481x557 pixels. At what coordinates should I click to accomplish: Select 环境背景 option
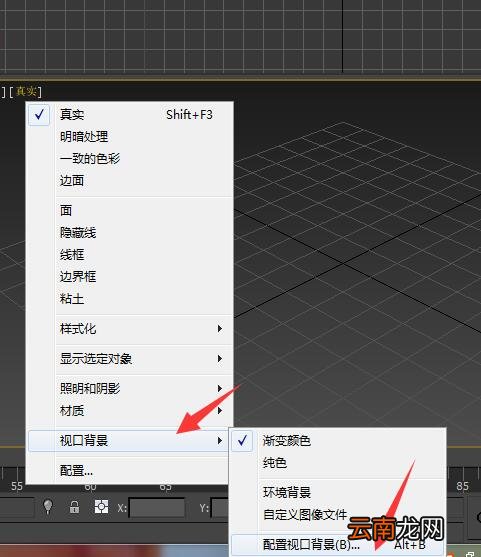point(338,492)
